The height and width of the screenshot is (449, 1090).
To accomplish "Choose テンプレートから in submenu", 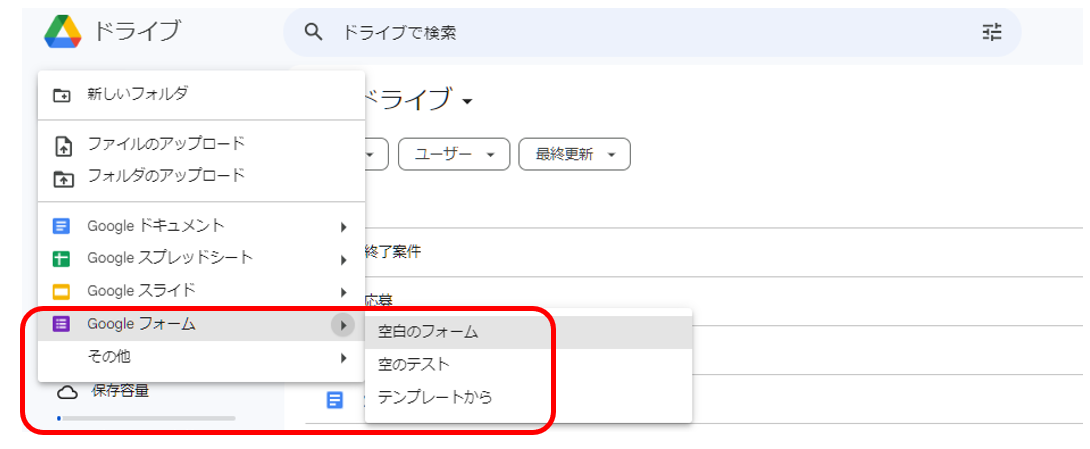I will pos(528,397).
